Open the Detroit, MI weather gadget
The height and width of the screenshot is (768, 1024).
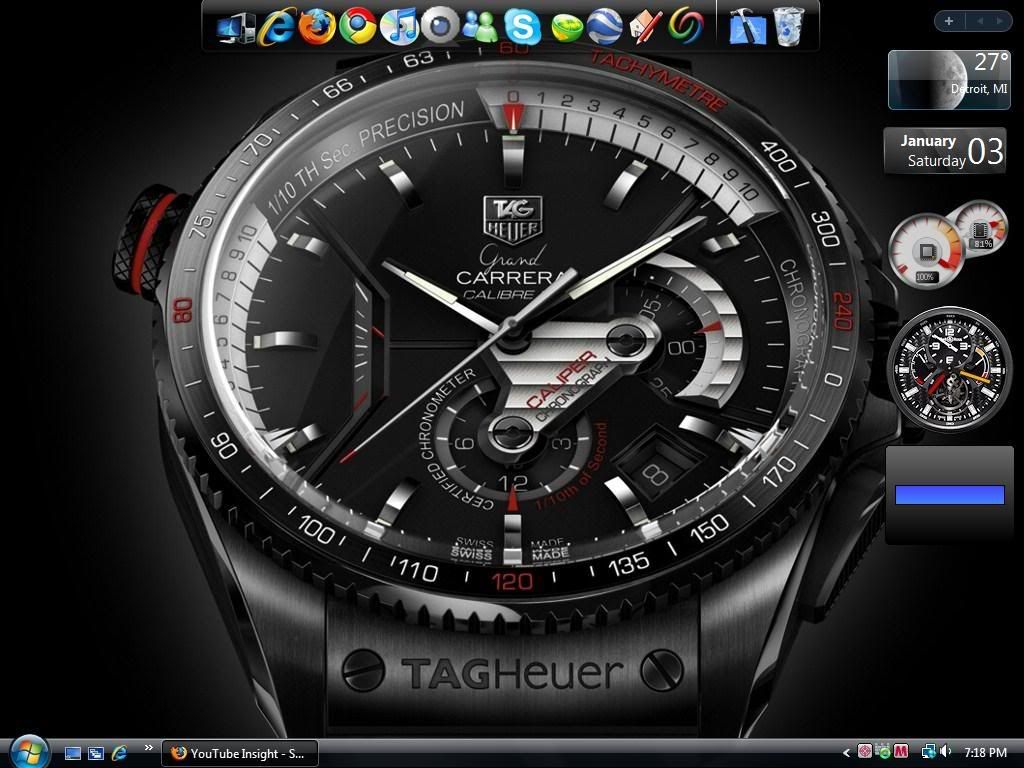coord(949,80)
